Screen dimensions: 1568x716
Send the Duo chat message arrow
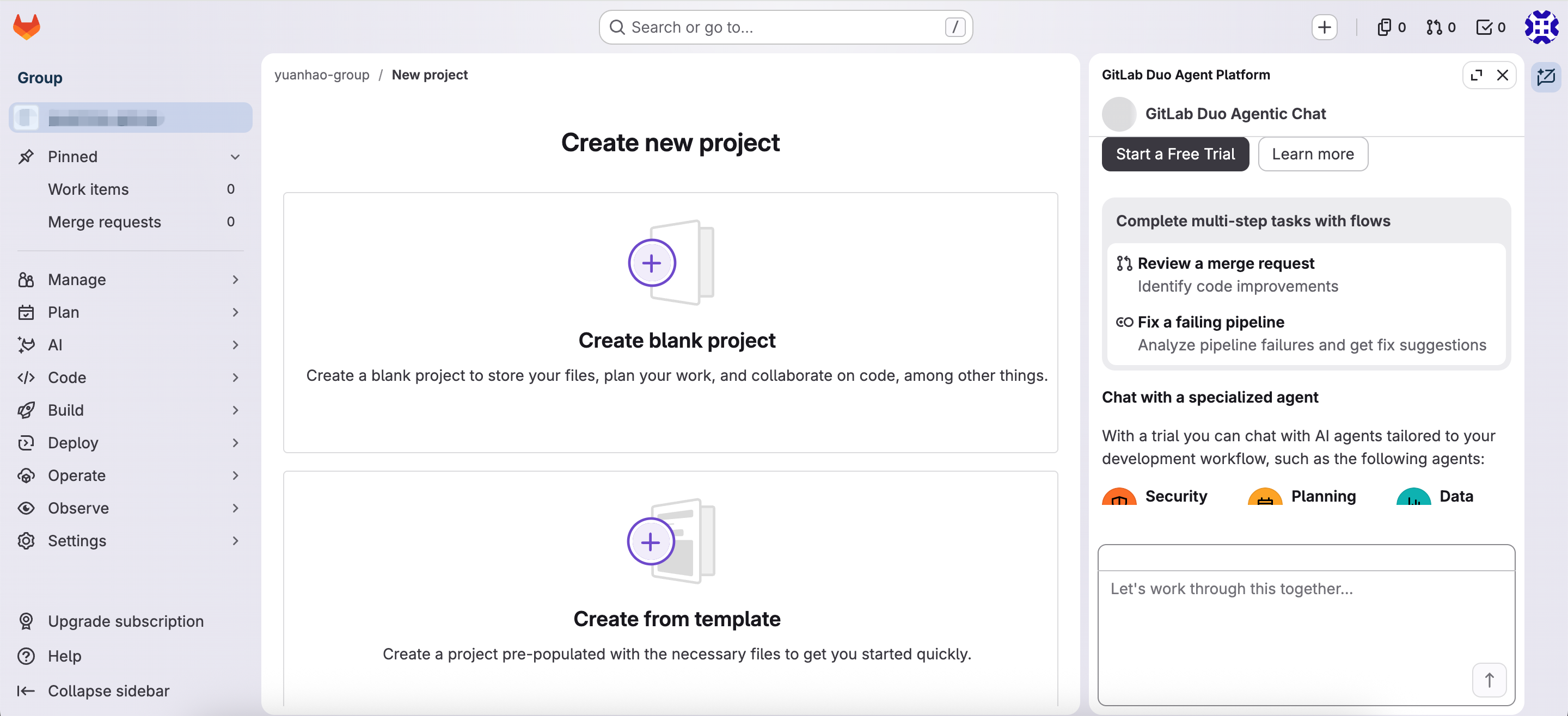[x=1489, y=680]
